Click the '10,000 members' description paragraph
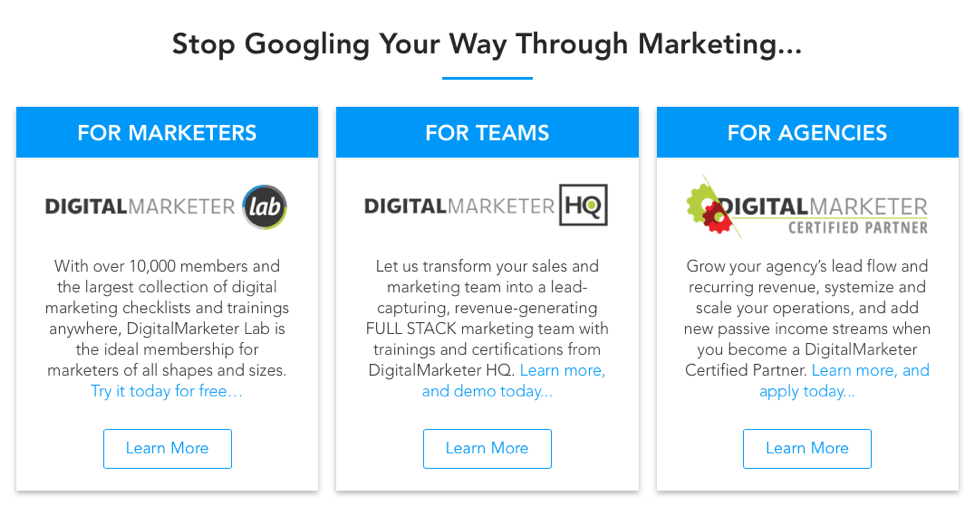Screen dimensions: 974x514 (x=167, y=318)
